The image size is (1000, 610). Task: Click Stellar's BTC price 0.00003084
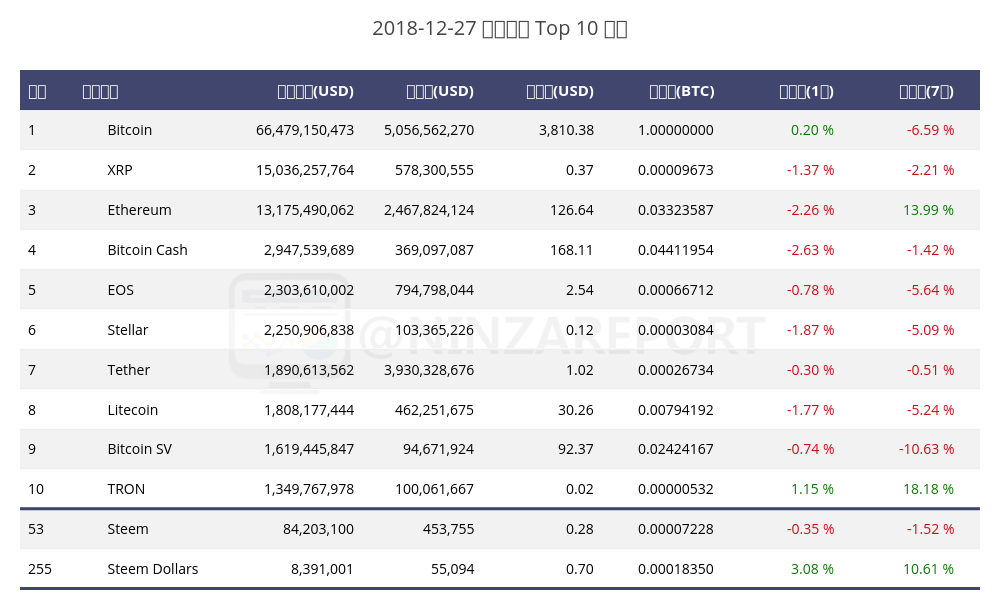click(x=676, y=330)
